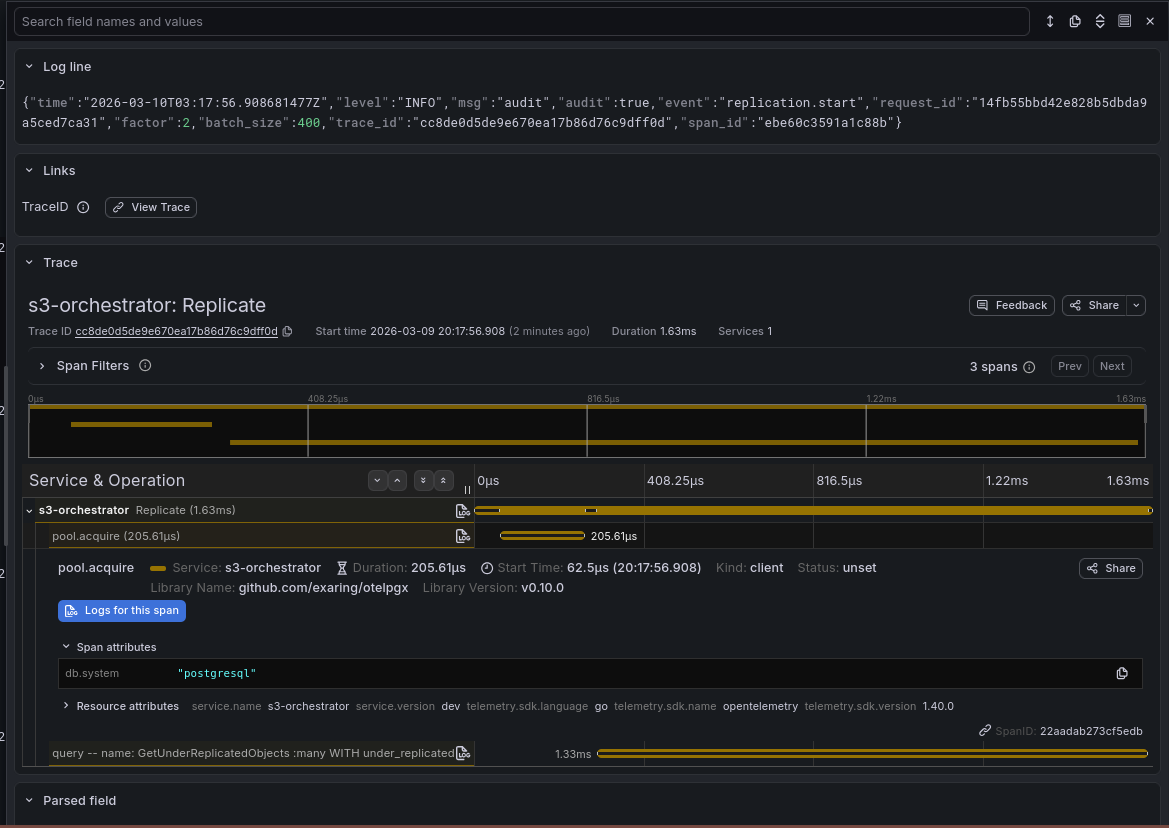Collapse the Links section
The image size is (1169, 828).
pos(29,171)
